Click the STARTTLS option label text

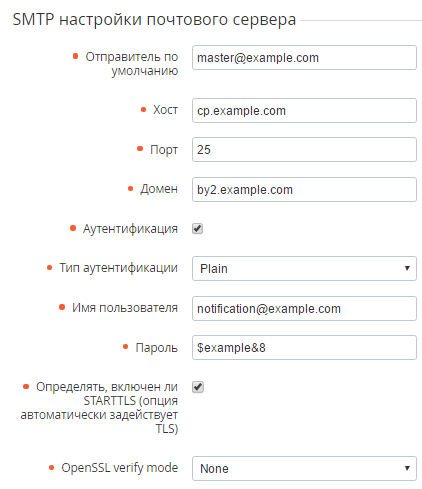(99, 408)
